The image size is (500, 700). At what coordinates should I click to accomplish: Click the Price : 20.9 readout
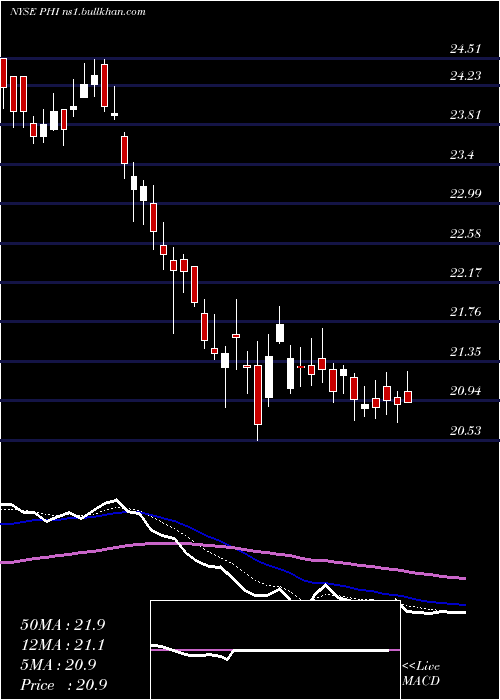[x=63, y=685]
